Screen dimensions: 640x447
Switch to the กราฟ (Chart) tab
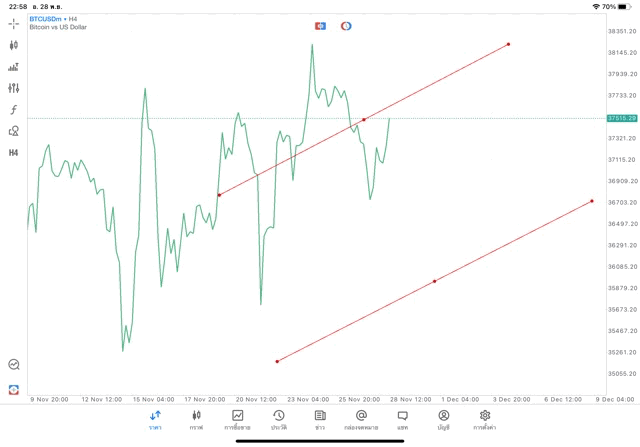(197, 419)
